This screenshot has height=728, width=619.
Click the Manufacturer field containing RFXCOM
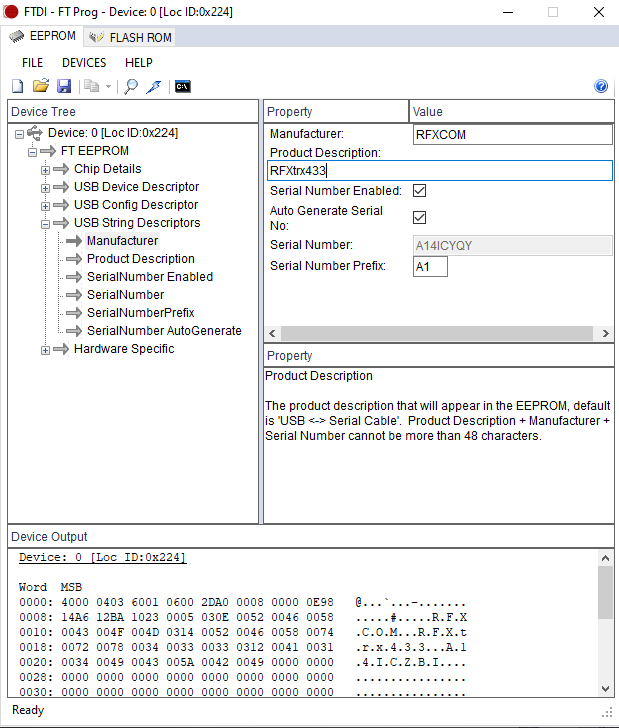click(513, 135)
